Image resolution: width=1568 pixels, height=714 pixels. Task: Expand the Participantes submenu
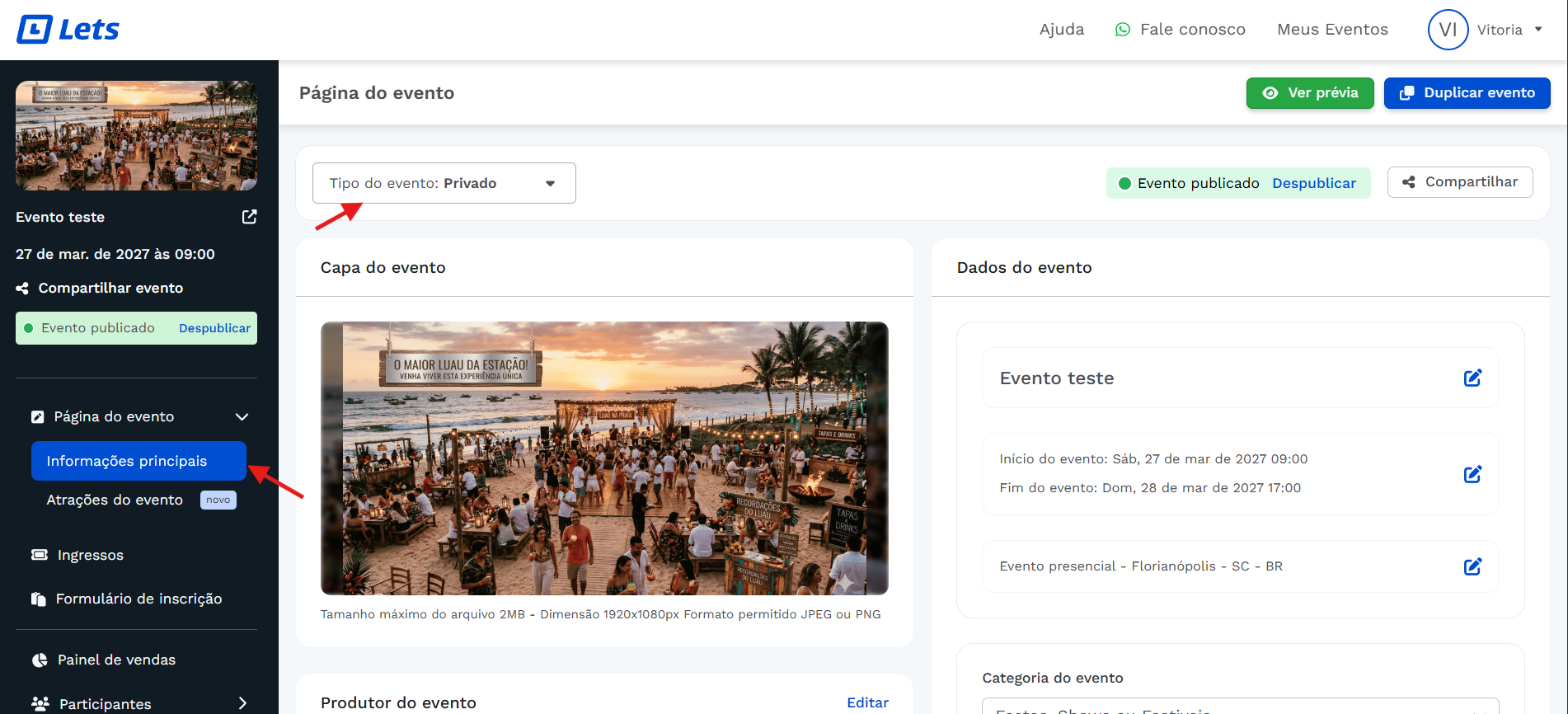tap(242, 703)
